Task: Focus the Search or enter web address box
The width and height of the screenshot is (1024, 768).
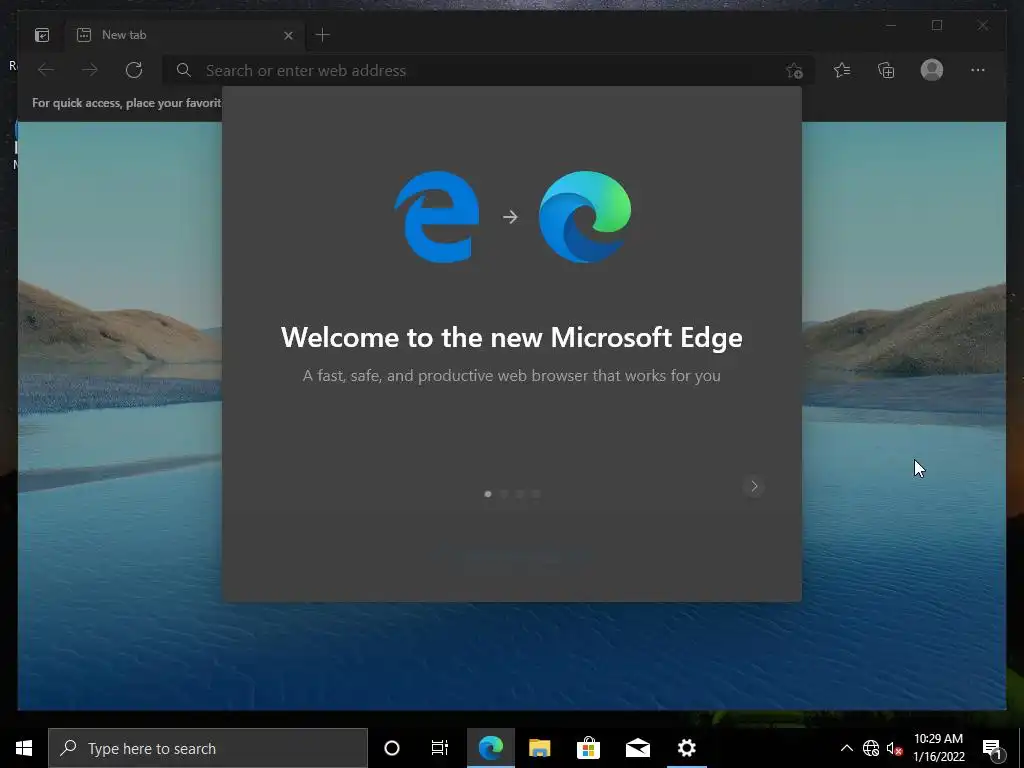Action: pos(488,71)
